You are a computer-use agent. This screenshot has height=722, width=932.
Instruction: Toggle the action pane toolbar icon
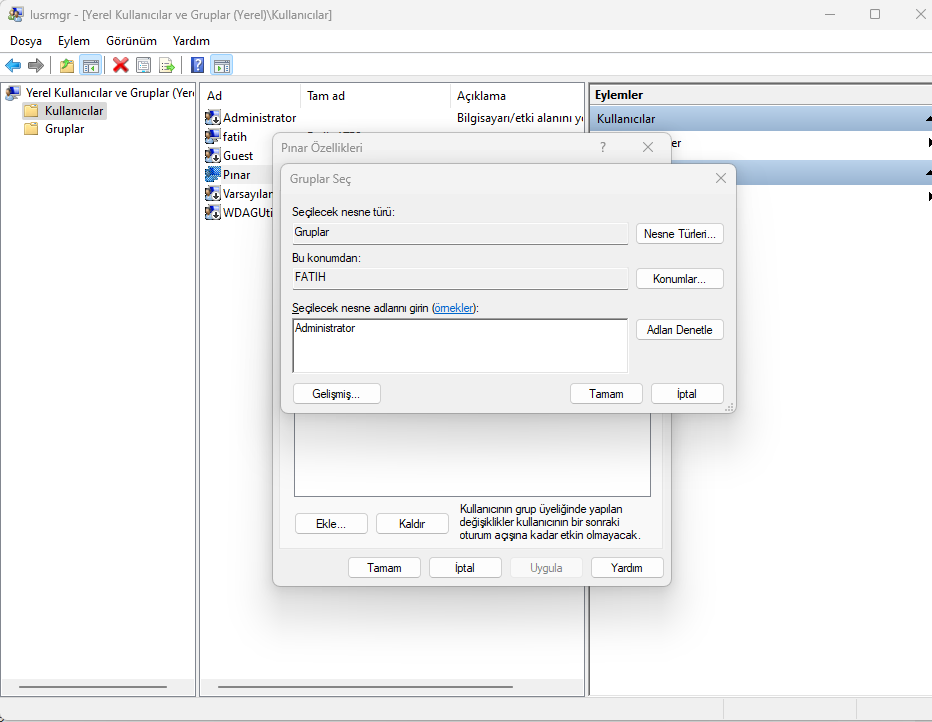(222, 65)
